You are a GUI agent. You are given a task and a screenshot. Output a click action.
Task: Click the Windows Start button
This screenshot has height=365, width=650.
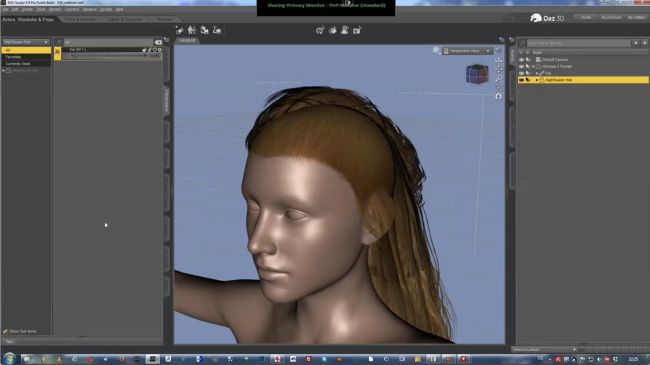[x=9, y=358]
